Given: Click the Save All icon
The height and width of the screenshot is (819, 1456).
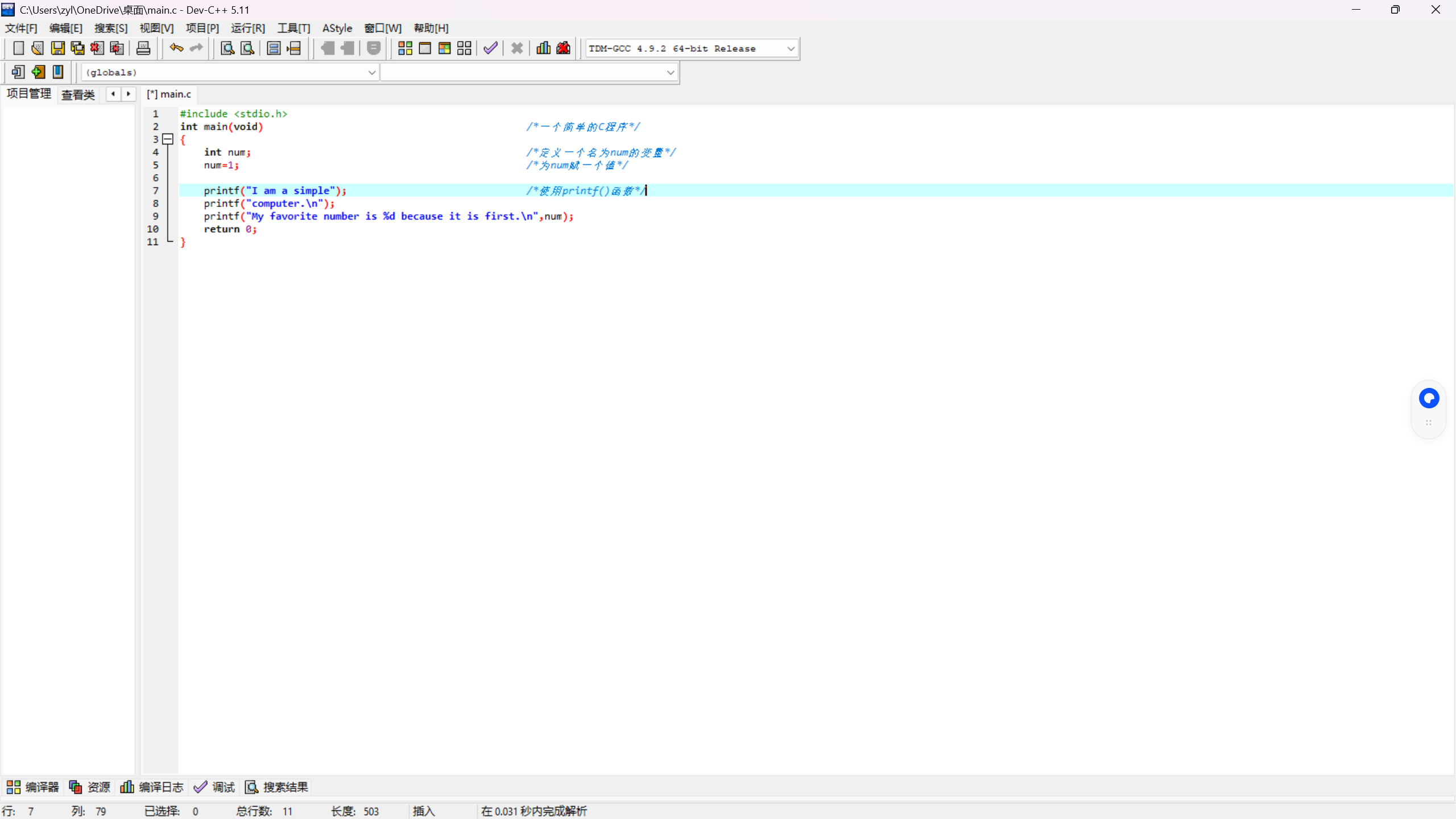Looking at the screenshot, I should (x=77, y=48).
